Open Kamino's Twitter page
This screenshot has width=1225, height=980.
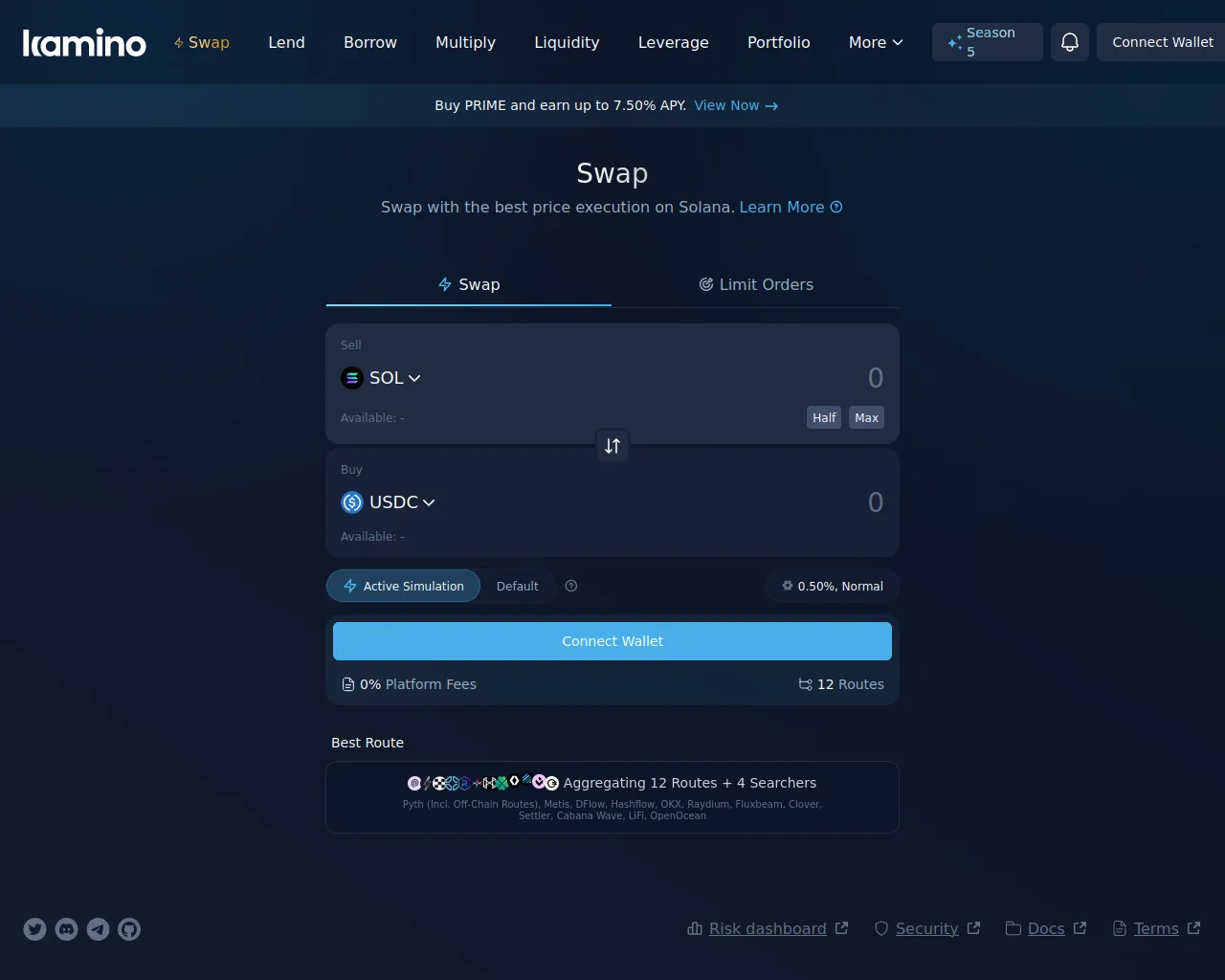pyautogui.click(x=35, y=929)
